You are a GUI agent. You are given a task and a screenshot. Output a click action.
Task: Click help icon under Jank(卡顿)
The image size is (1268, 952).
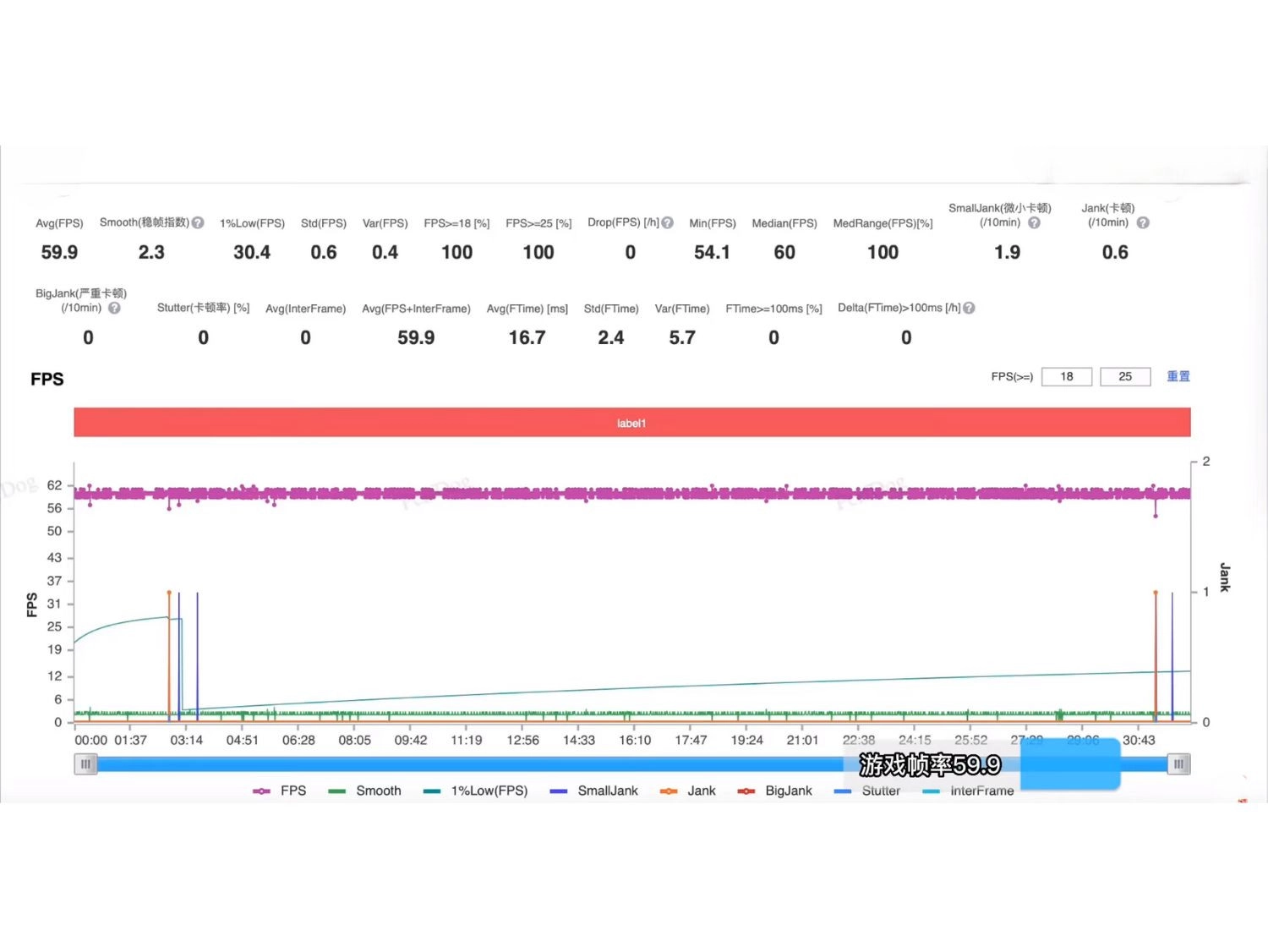(x=1143, y=223)
